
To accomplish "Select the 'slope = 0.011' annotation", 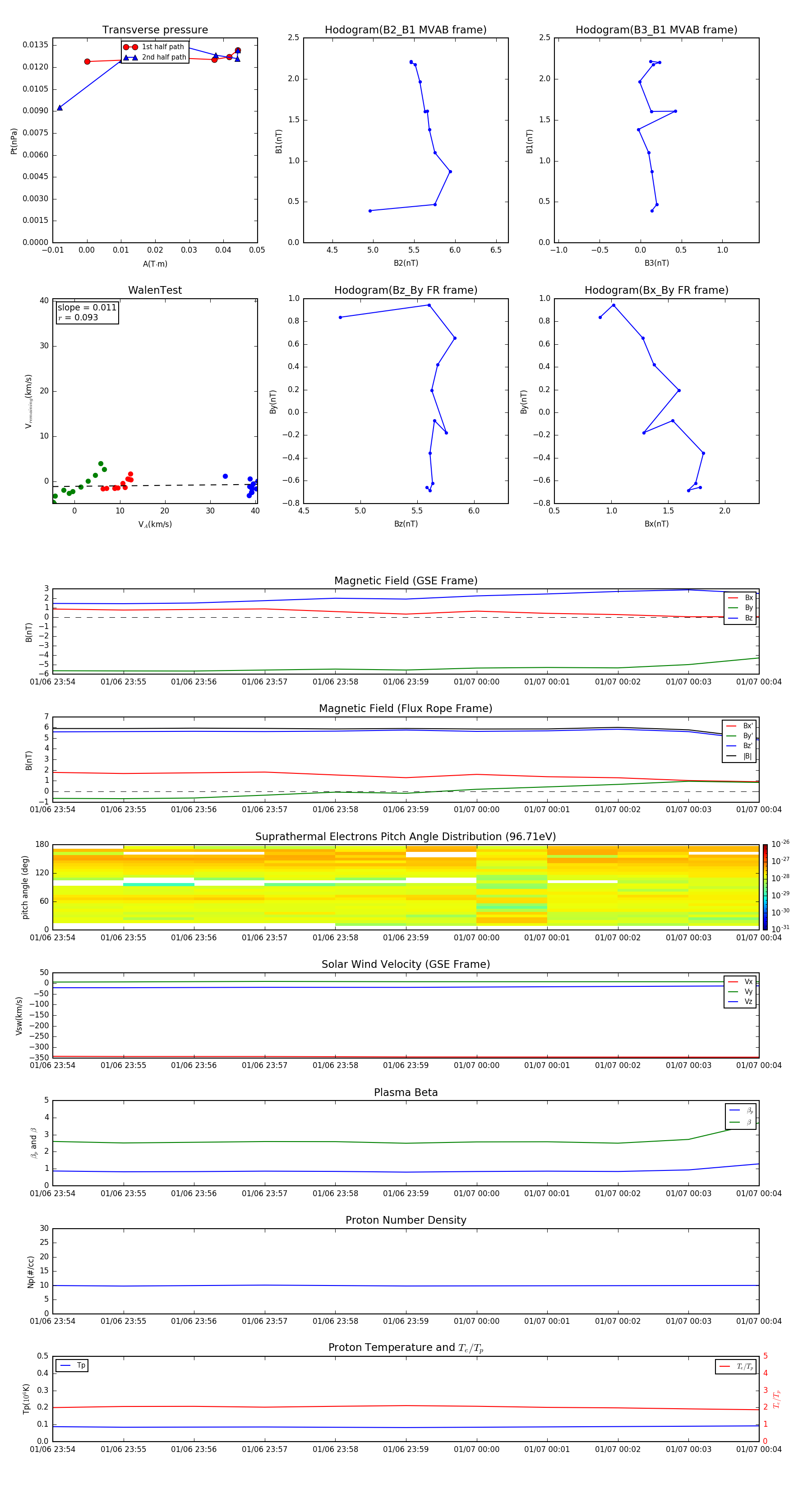I will tap(87, 308).
